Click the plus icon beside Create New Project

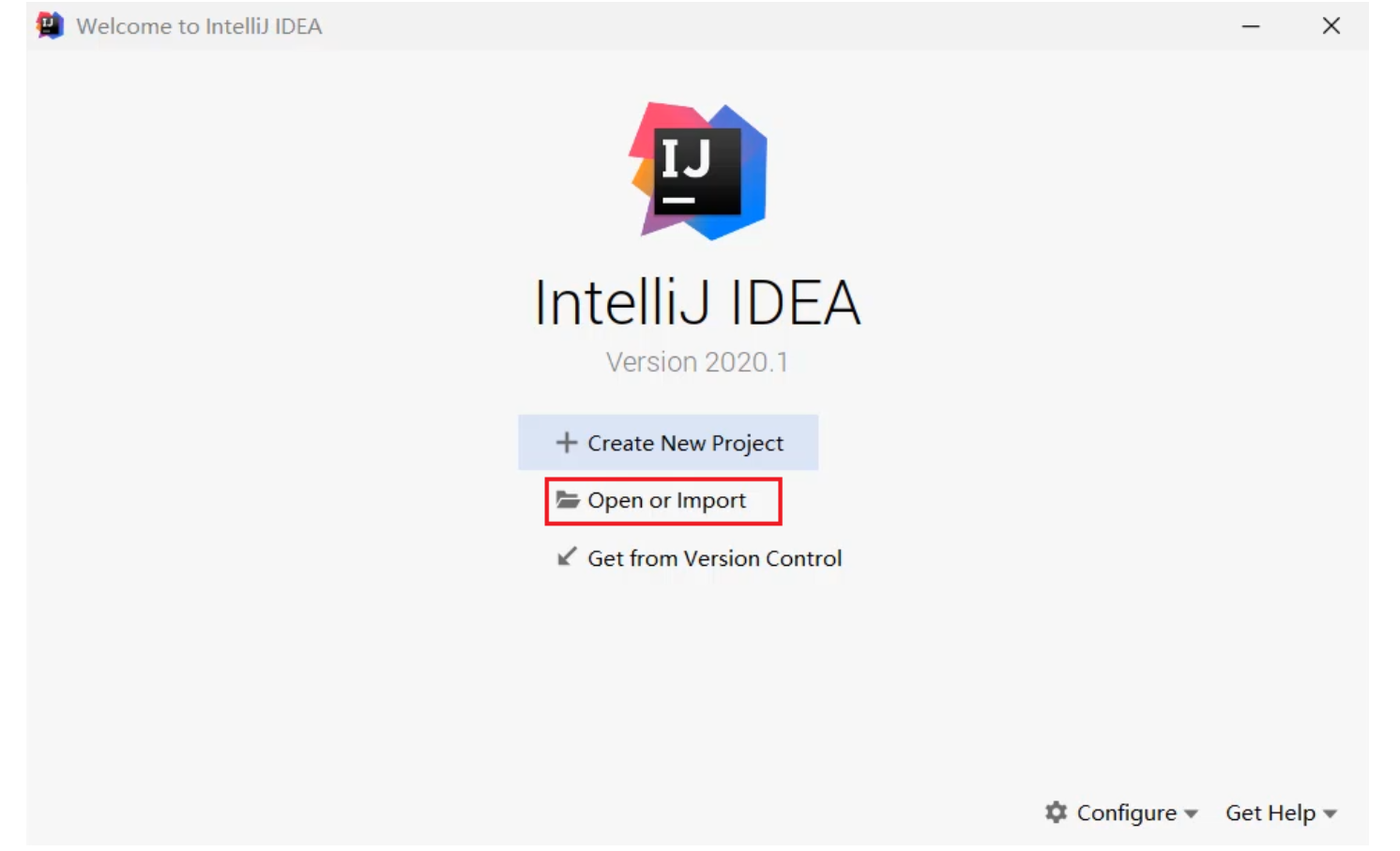pyautogui.click(x=566, y=442)
